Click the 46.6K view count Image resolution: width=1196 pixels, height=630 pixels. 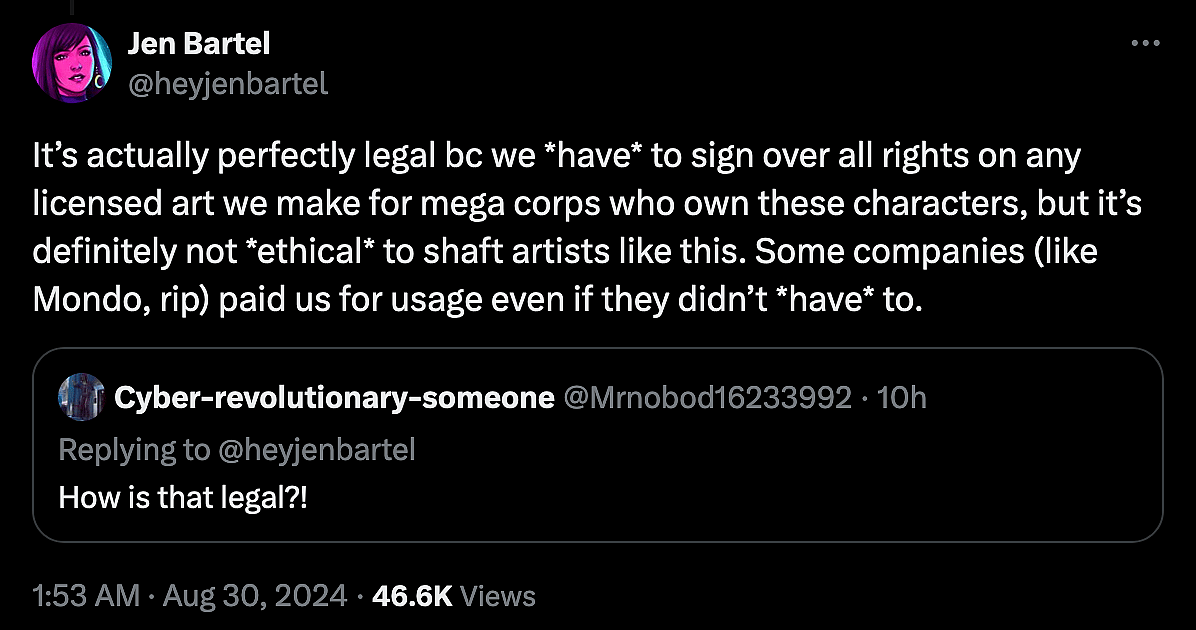[412, 596]
